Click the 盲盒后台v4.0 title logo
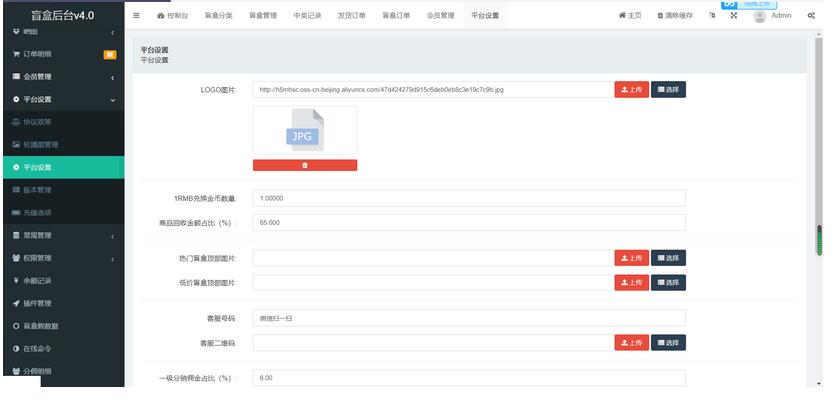Viewport: 838px width, 400px height. tap(63, 16)
